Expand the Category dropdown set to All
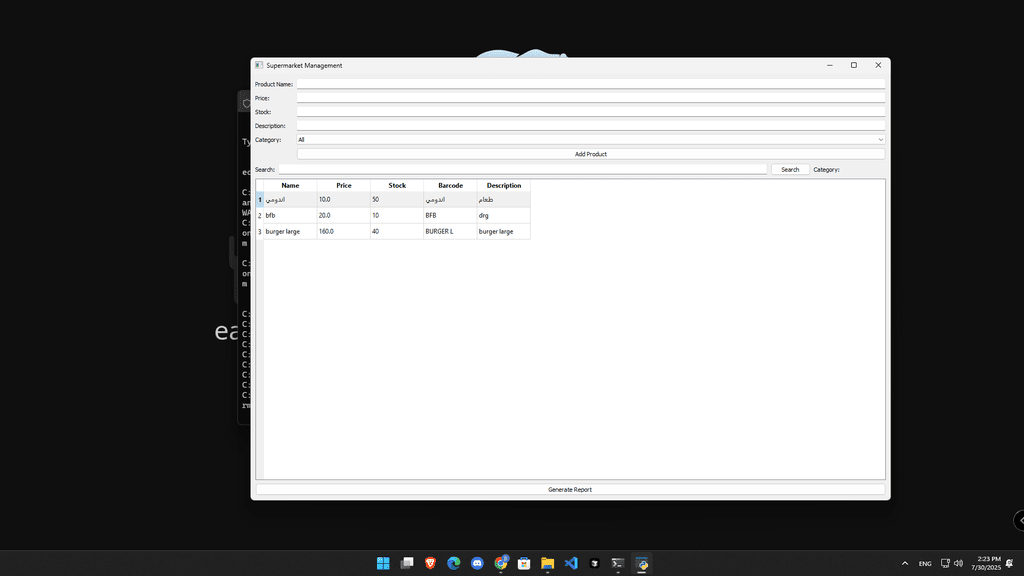The width and height of the screenshot is (1024, 576). (x=591, y=140)
